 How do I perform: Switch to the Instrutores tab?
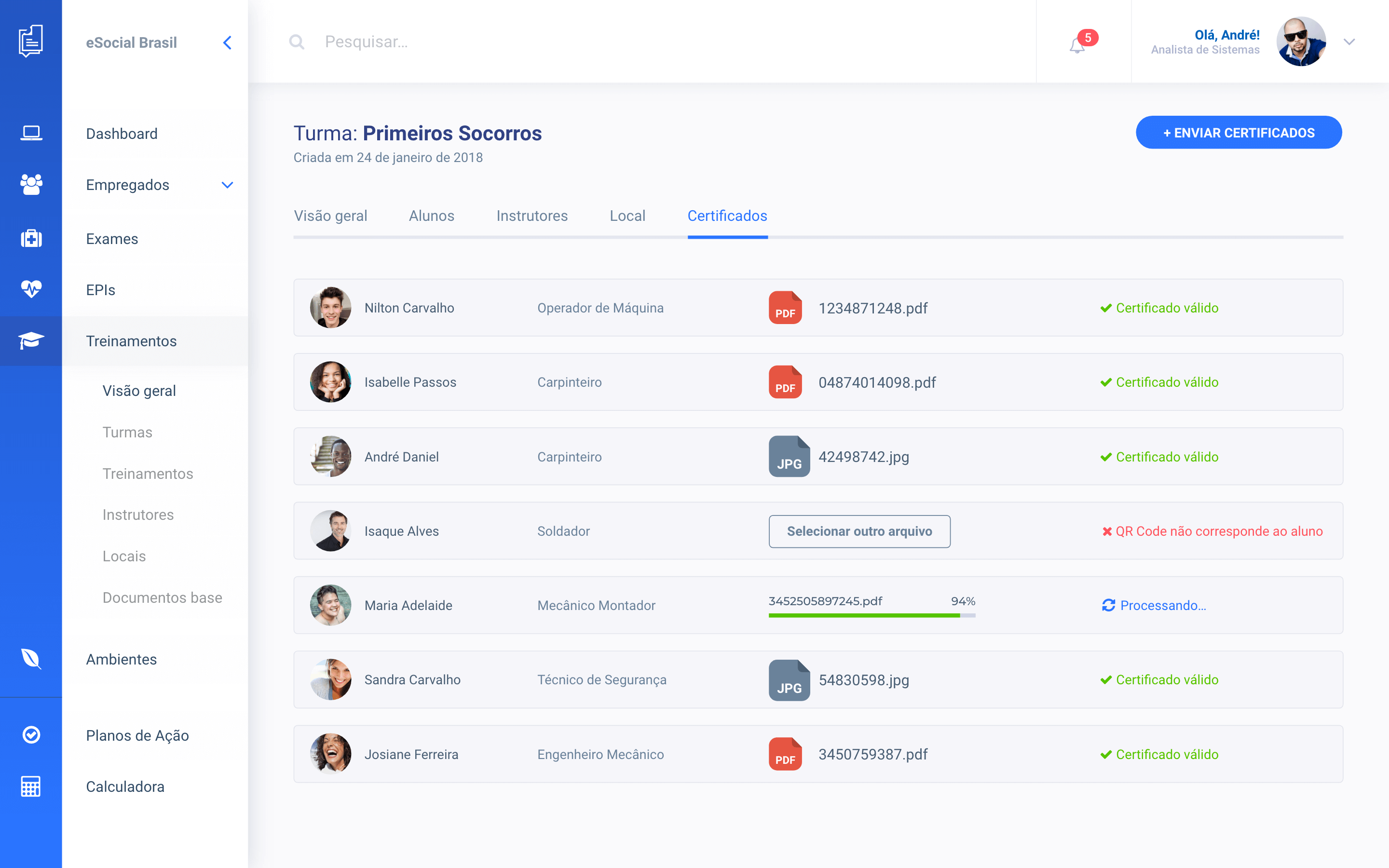coord(531,216)
